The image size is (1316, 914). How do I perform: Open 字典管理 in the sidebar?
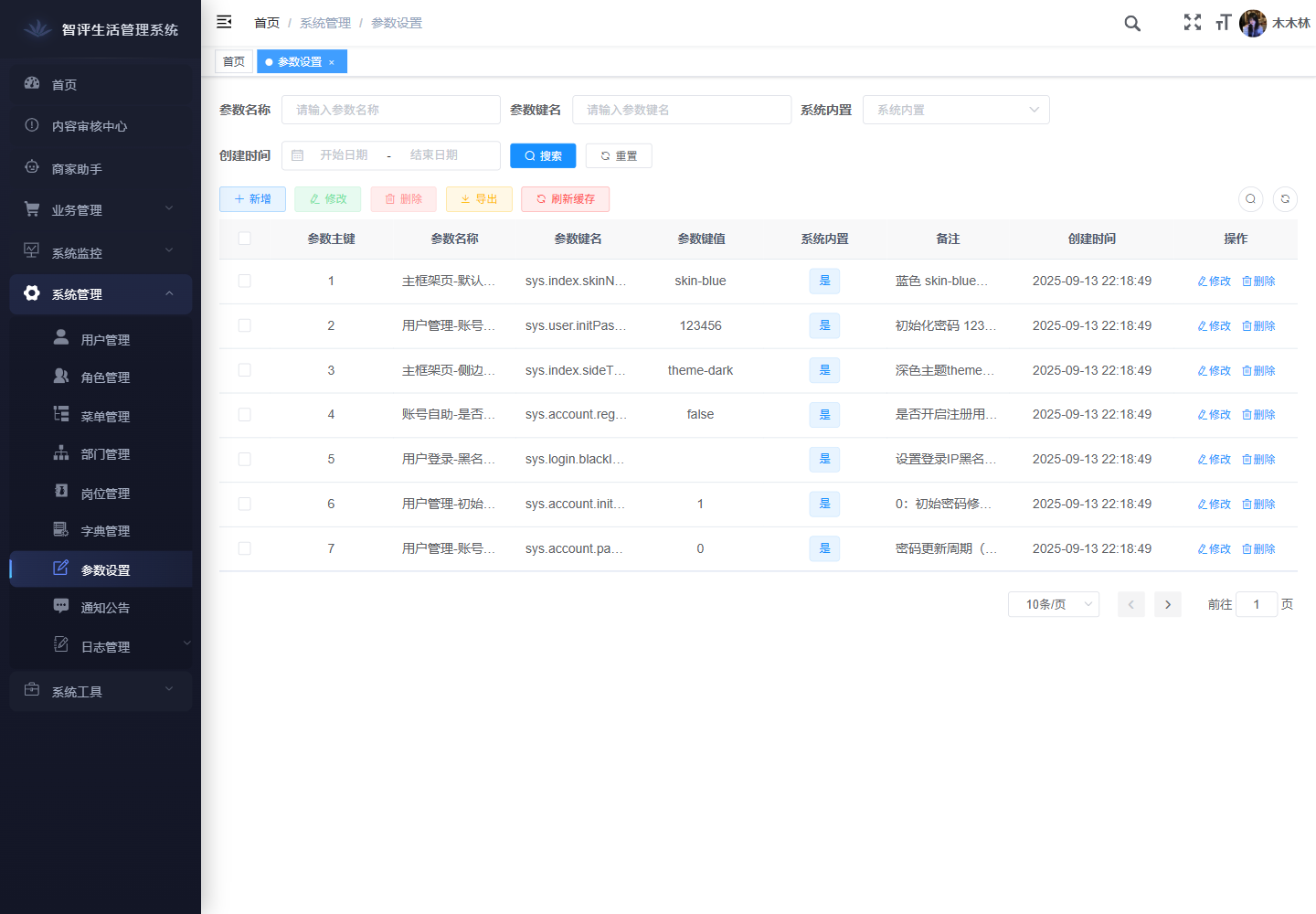pyautogui.click(x=105, y=531)
